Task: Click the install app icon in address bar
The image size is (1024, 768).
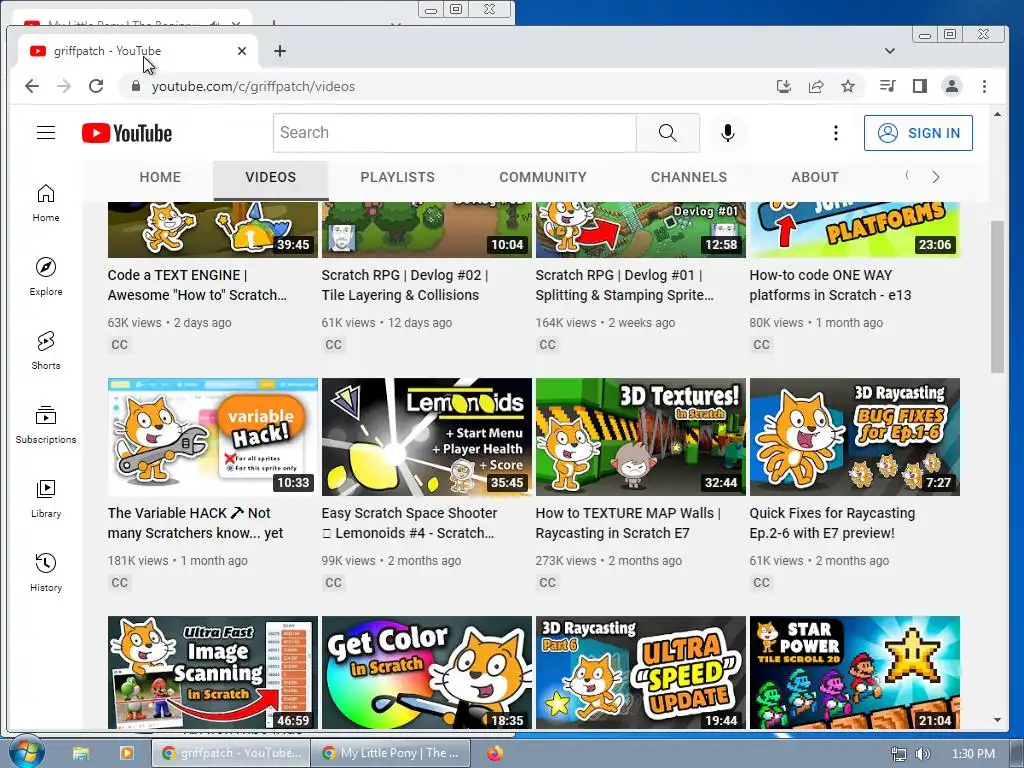Action: [x=784, y=86]
